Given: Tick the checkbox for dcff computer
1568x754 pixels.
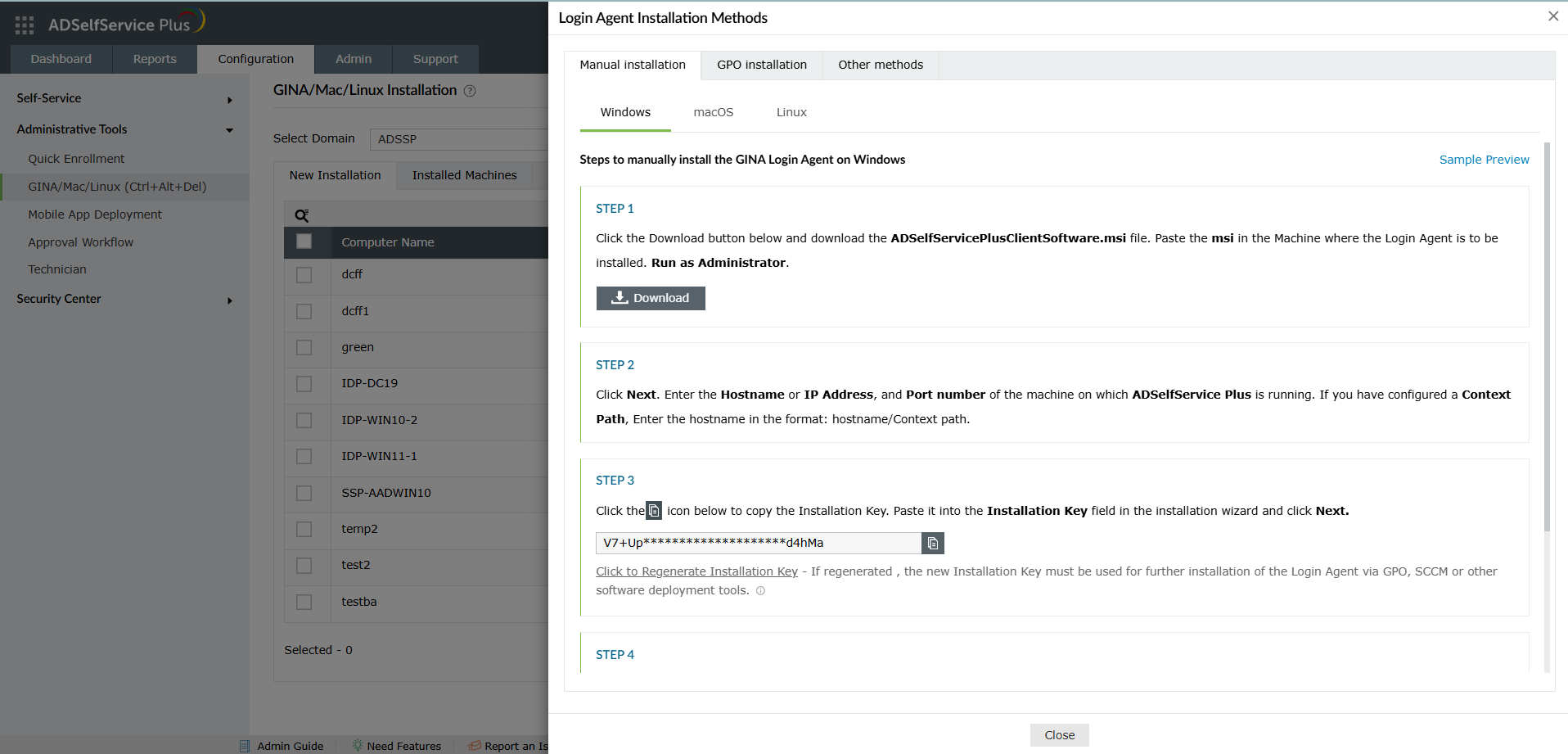Looking at the screenshot, I should click(x=304, y=275).
